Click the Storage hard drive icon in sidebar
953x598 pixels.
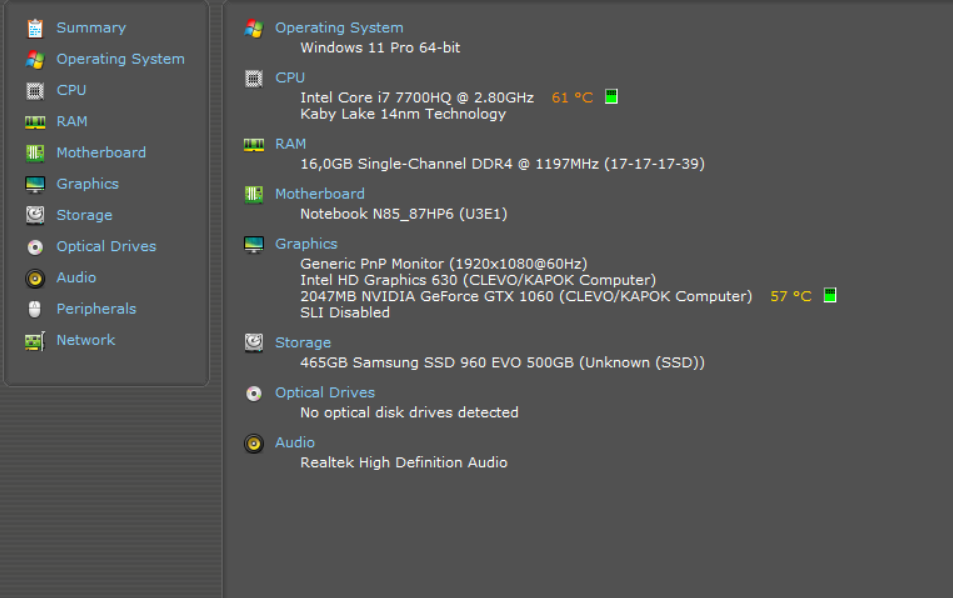(35, 215)
